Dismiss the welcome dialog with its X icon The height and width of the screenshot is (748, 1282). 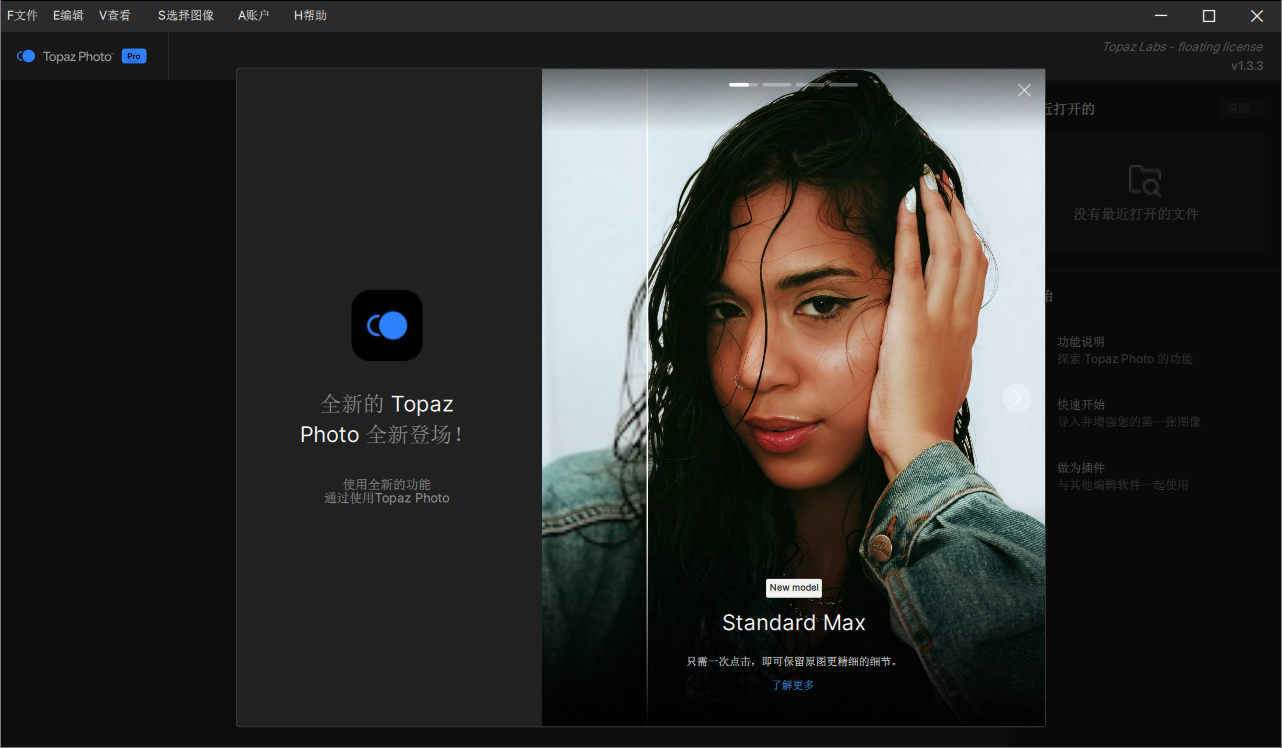[1024, 90]
